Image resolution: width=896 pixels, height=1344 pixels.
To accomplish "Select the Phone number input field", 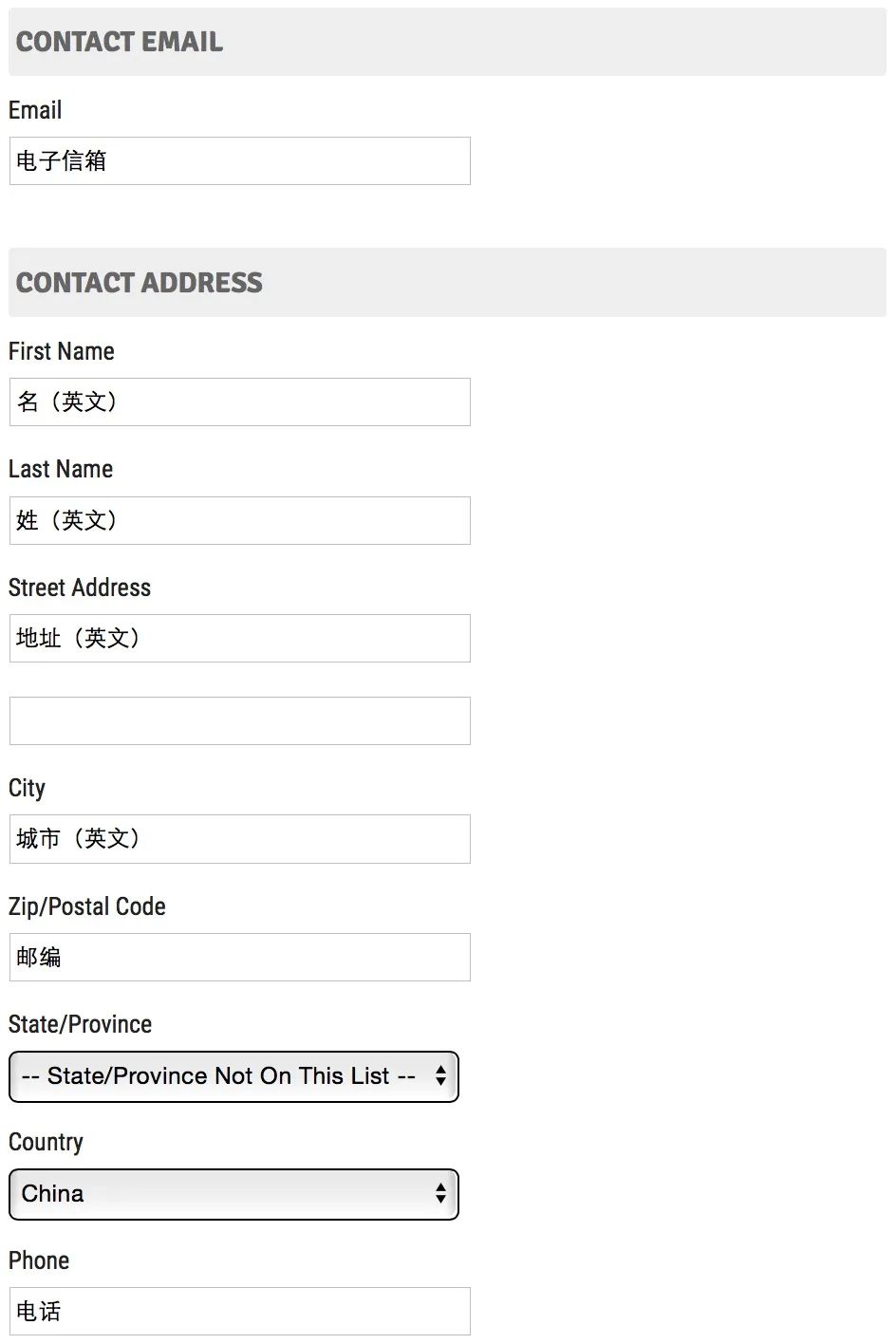I will 239,1311.
